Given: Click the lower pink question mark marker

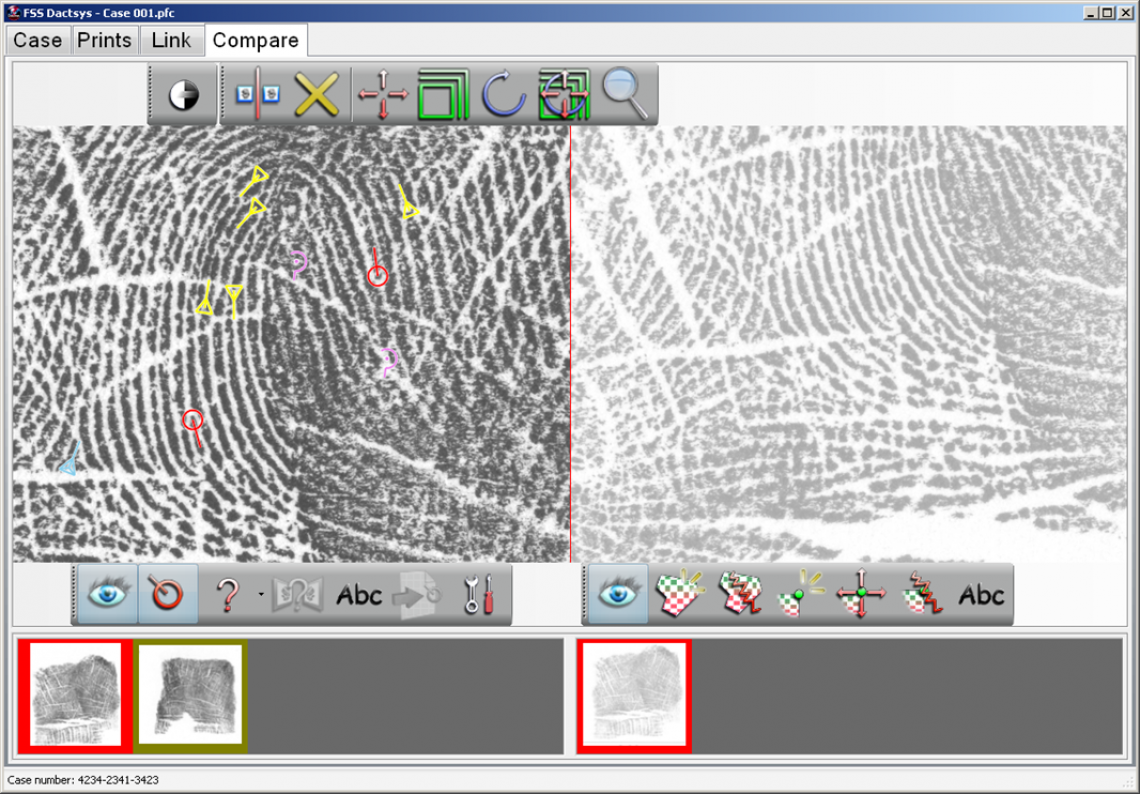Looking at the screenshot, I should tap(389, 362).
